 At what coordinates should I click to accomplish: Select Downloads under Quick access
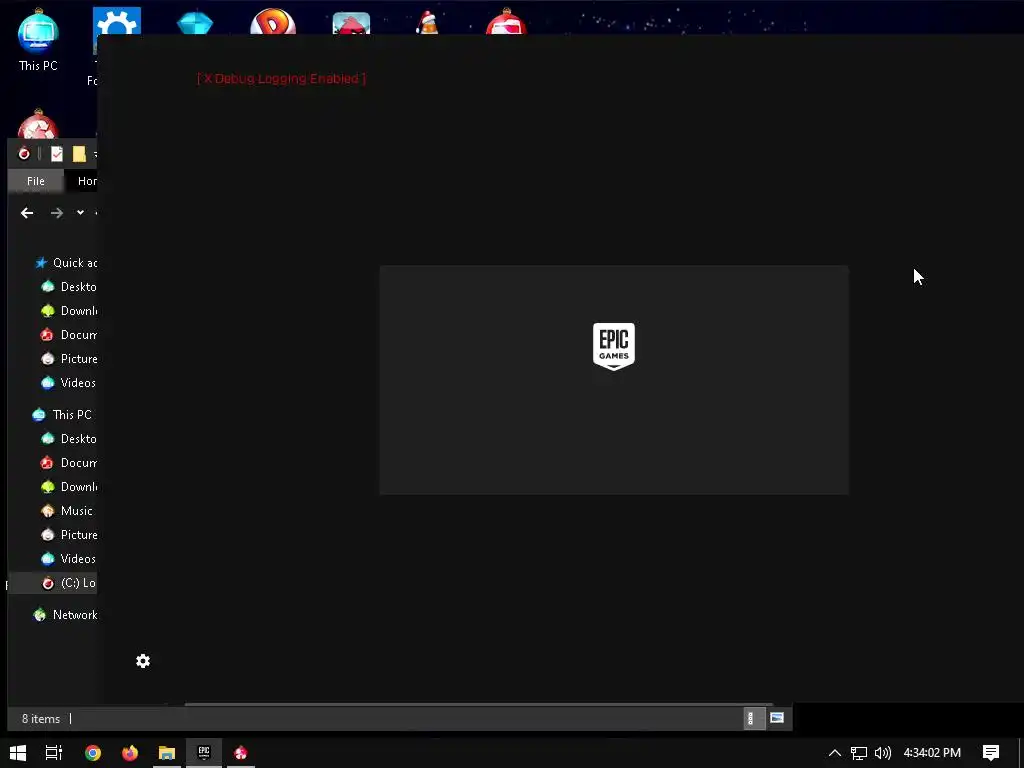[x=69, y=311]
